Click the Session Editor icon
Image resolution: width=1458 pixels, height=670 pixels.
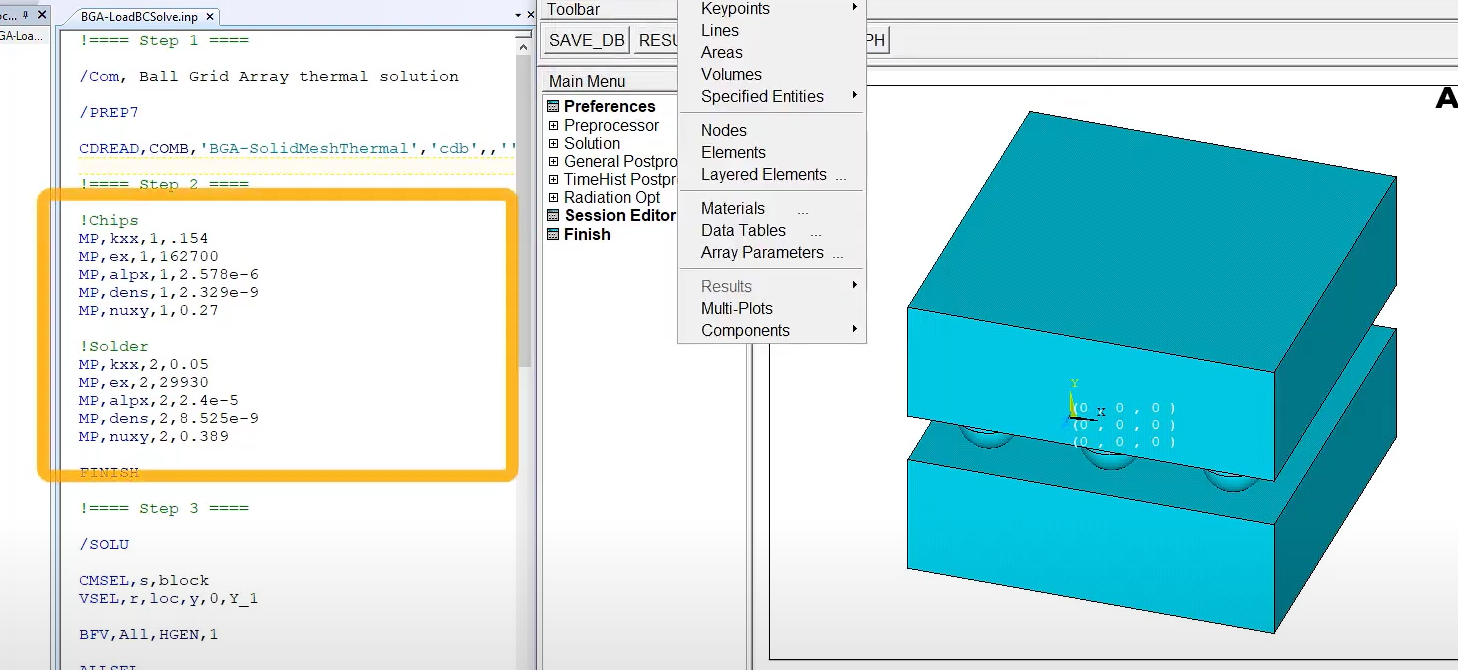(553, 216)
